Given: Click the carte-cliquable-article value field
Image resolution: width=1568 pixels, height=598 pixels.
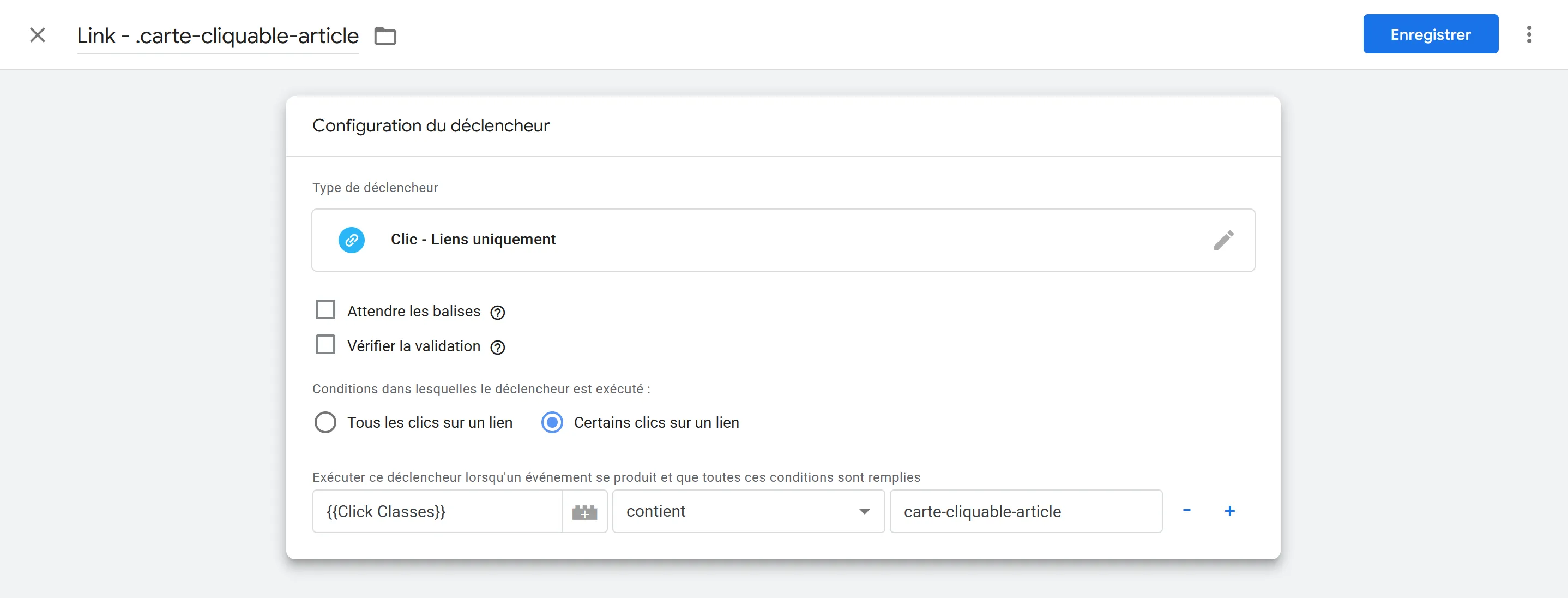Looking at the screenshot, I should pos(1026,512).
